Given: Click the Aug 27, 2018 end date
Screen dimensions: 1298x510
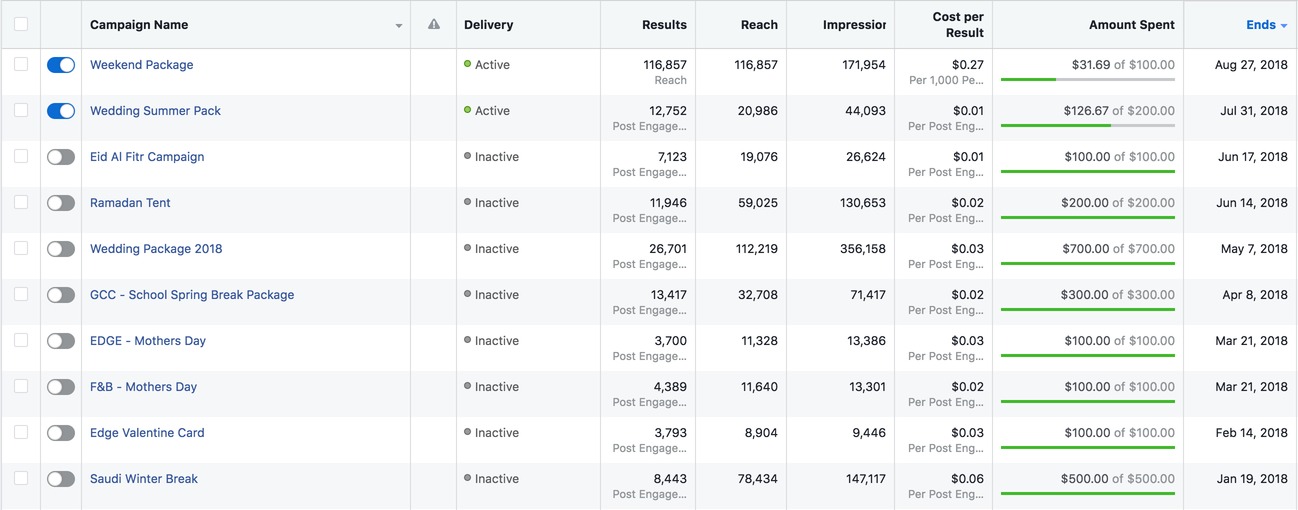Looking at the screenshot, I should [1251, 65].
